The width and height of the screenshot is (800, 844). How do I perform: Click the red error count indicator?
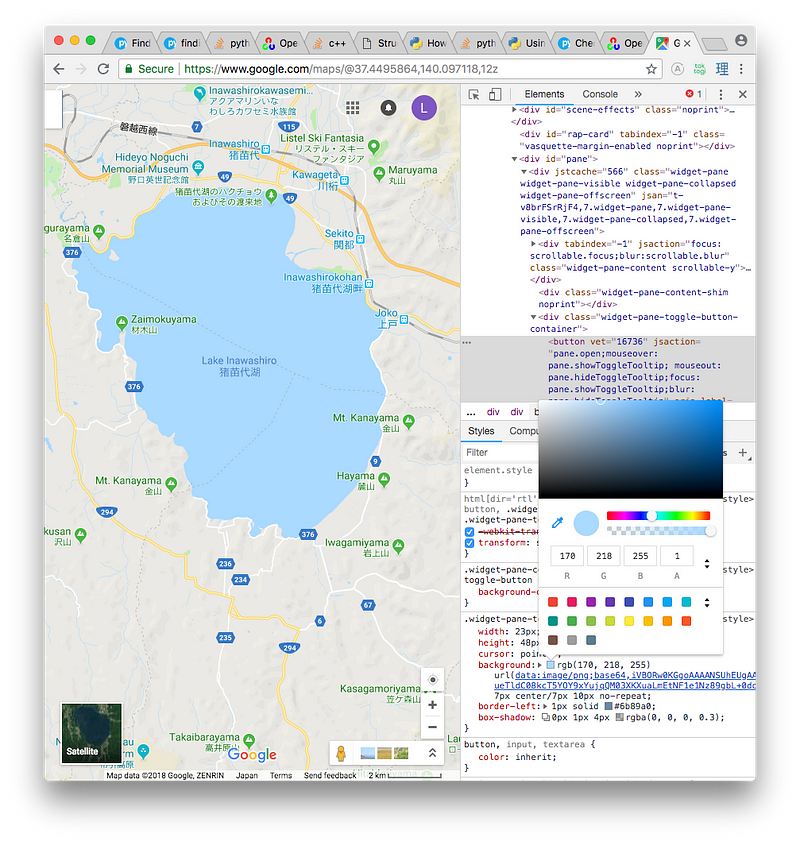point(693,94)
